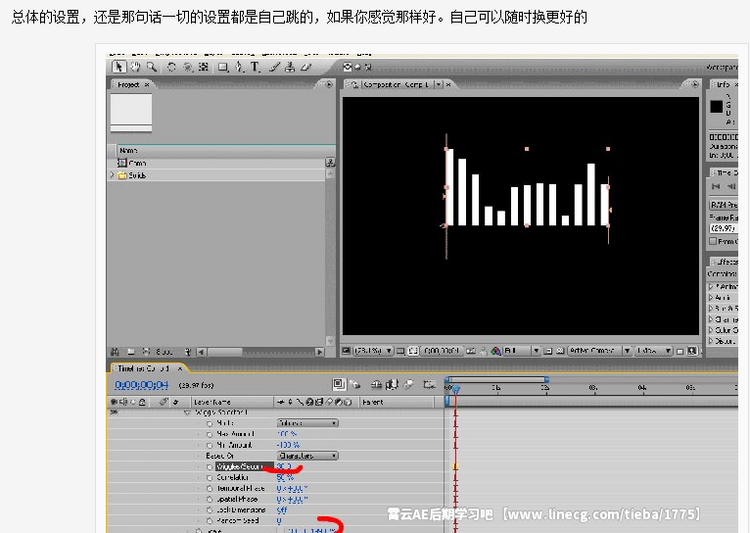This screenshot has height=533, width=750.
Task: Toggle stopwatch for Temporal Phase
Action: pos(210,489)
